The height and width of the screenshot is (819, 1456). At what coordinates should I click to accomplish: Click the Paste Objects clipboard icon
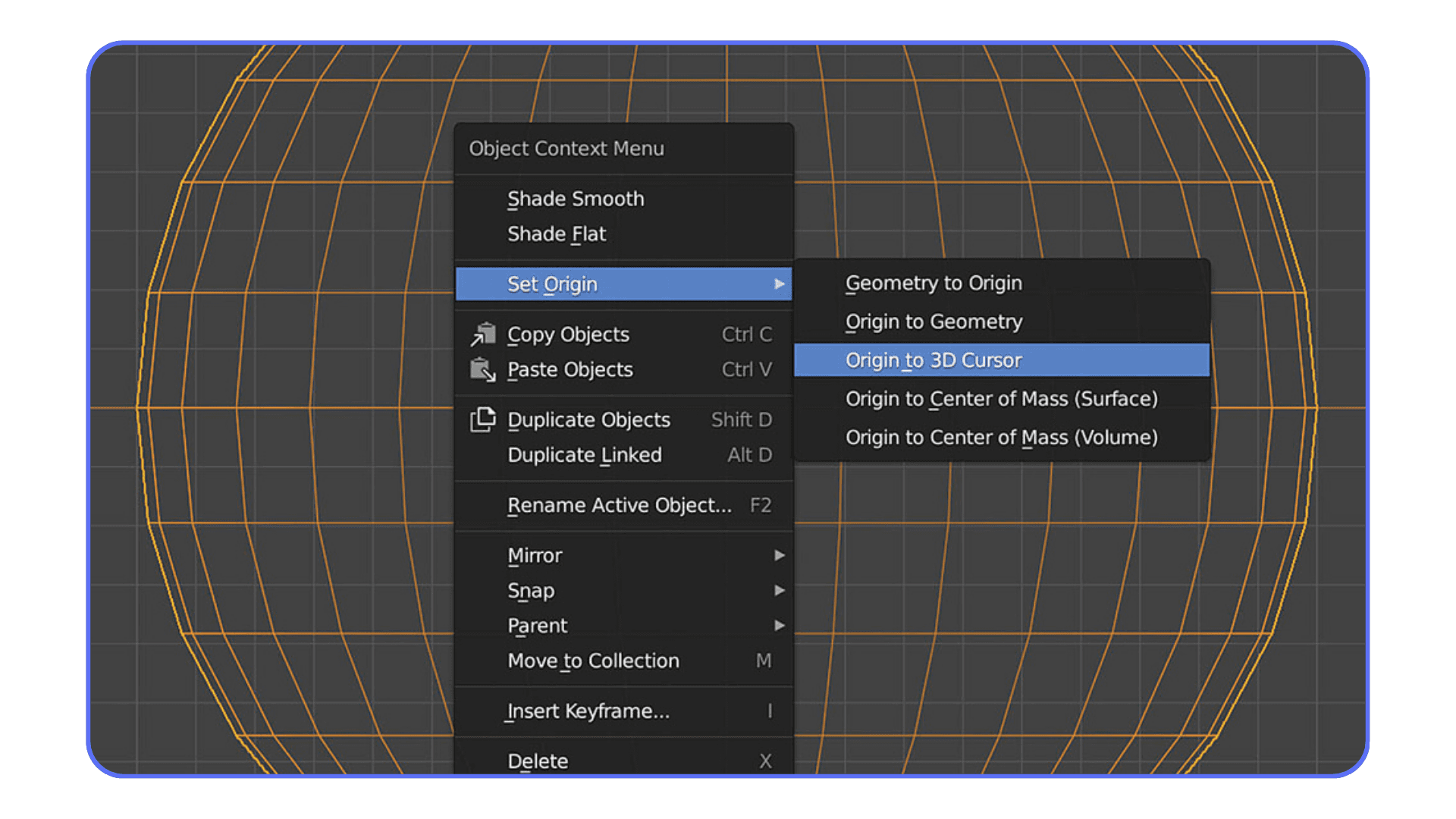click(x=485, y=369)
